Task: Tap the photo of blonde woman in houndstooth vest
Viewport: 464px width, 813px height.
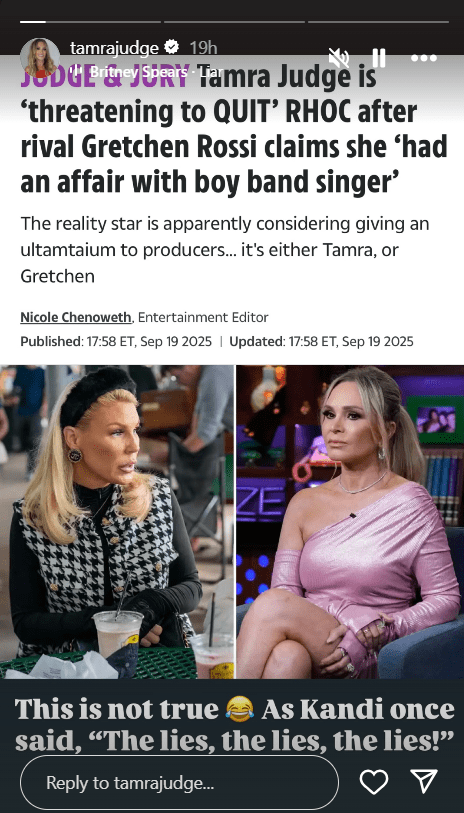Action: [x=117, y=522]
